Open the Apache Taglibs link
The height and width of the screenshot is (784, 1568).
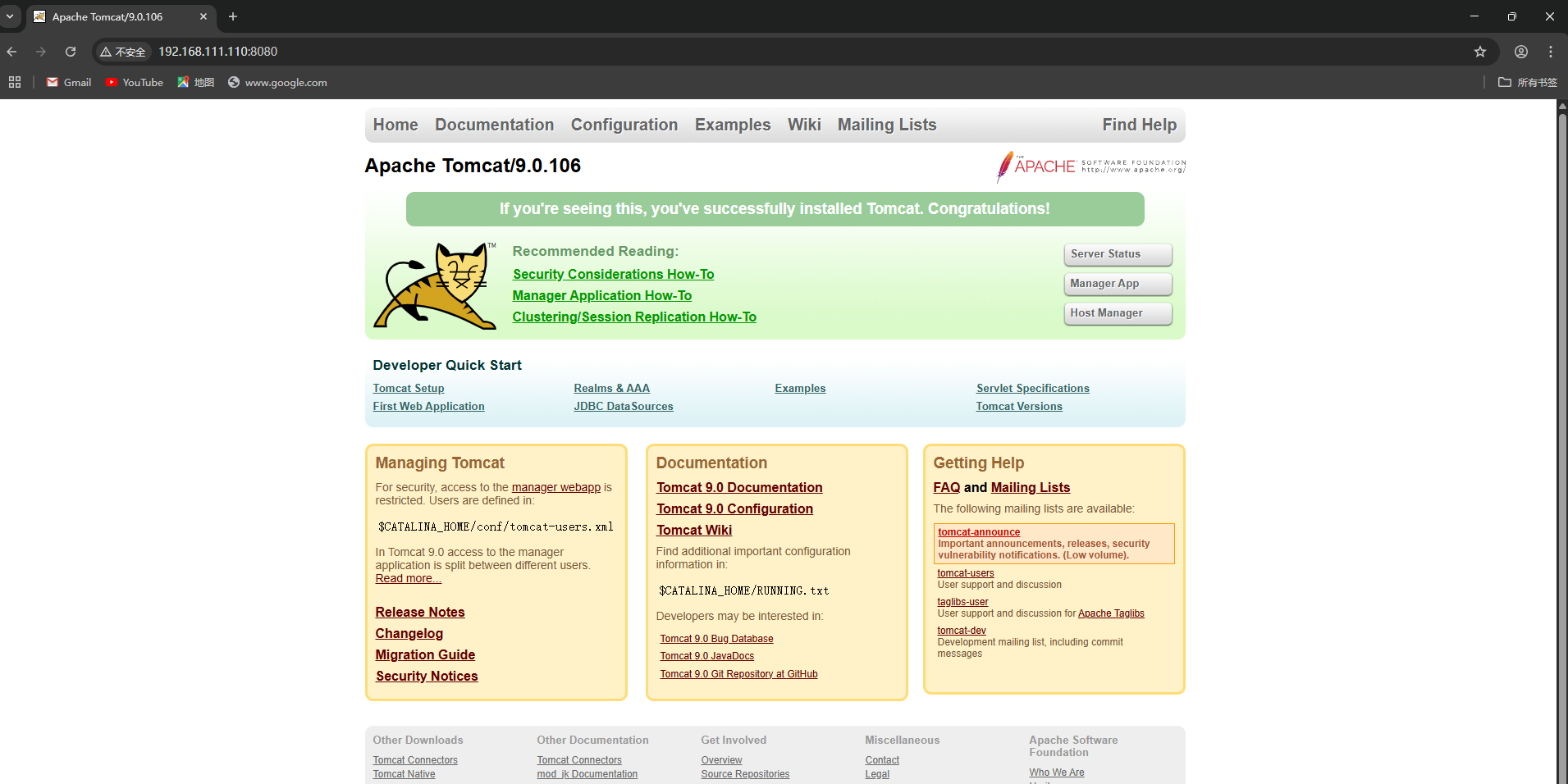1111,613
